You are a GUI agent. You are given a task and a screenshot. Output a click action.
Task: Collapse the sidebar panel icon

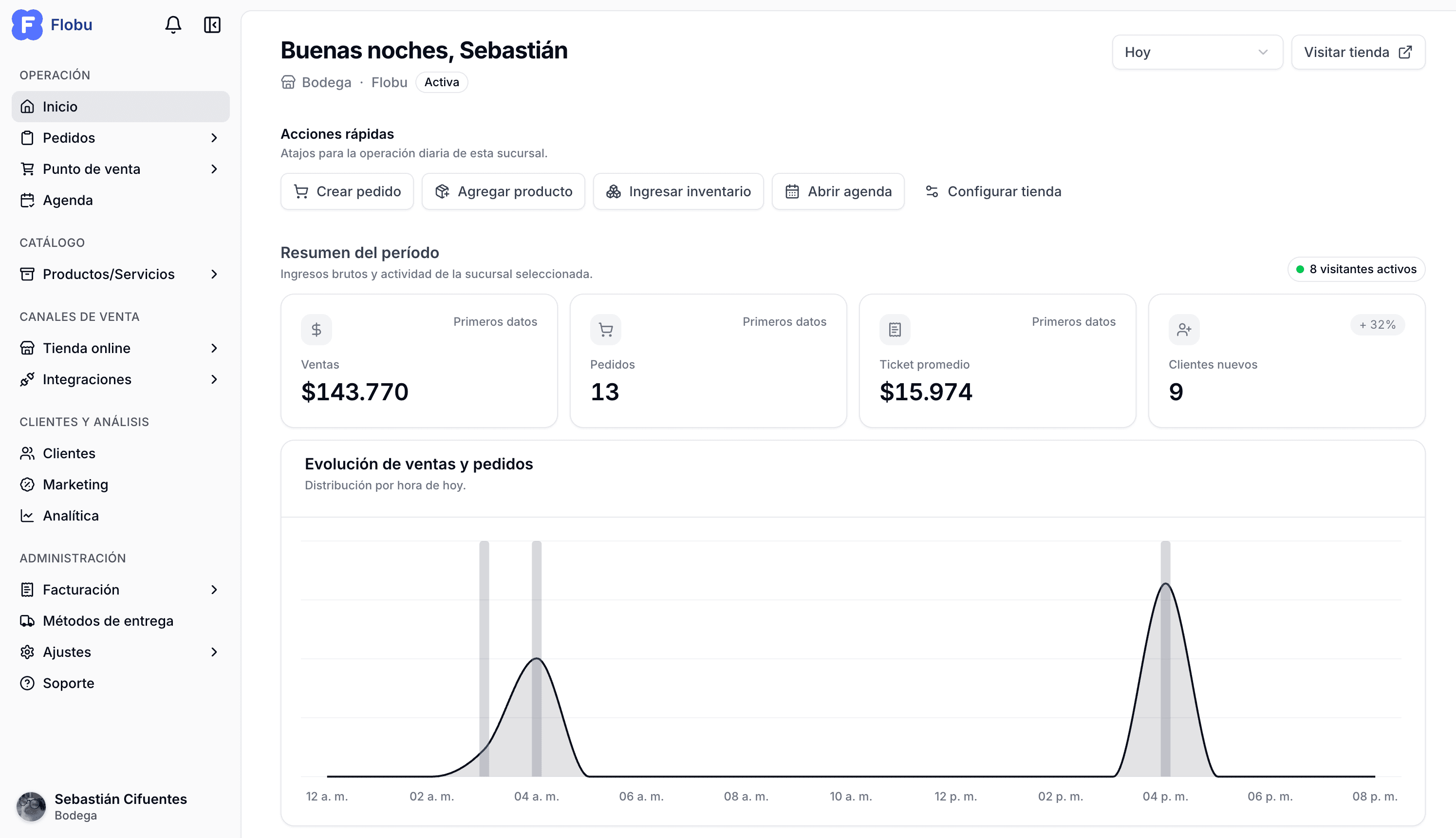[212, 25]
